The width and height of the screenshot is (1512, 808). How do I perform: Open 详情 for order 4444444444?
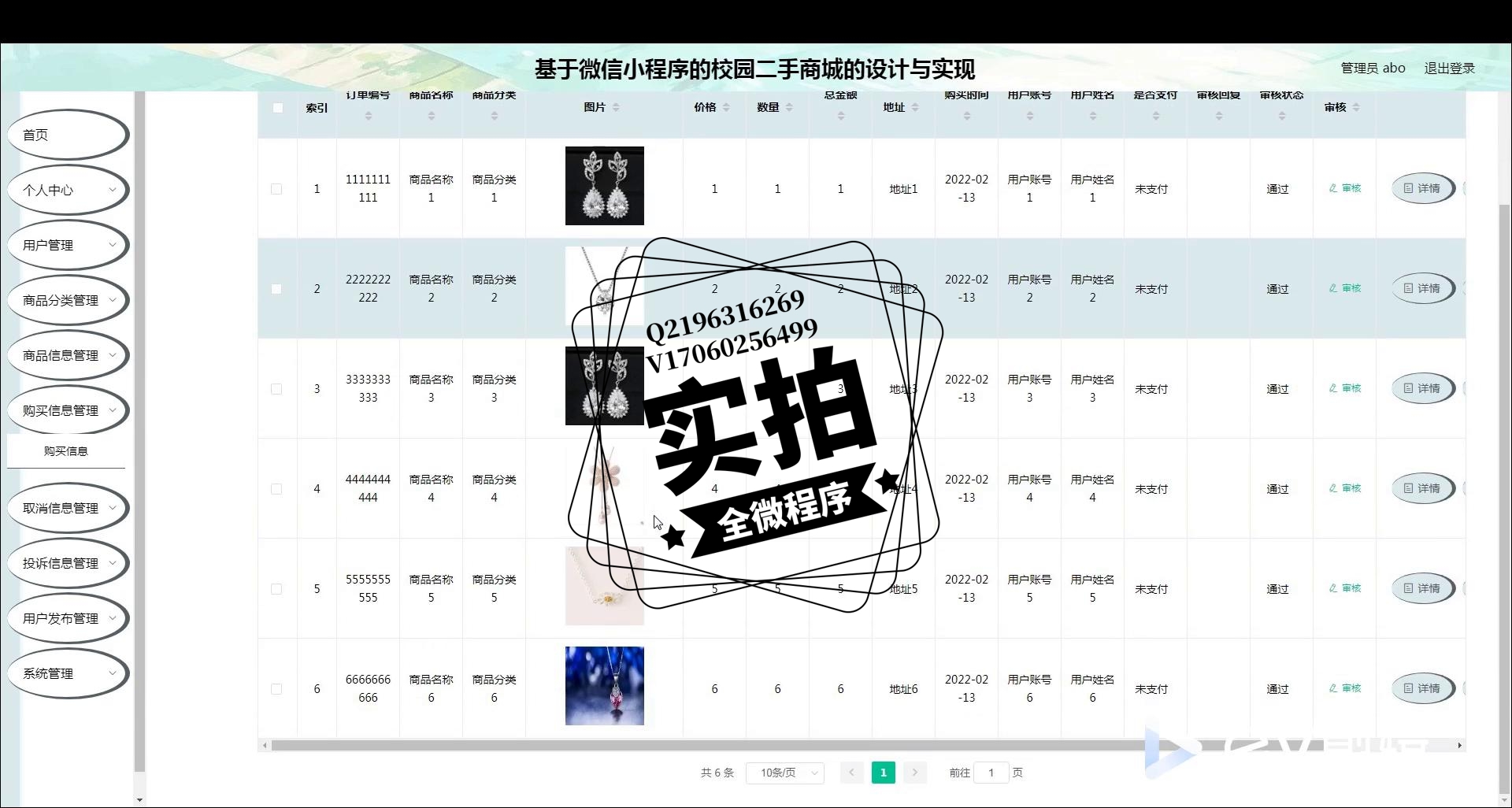(1423, 488)
